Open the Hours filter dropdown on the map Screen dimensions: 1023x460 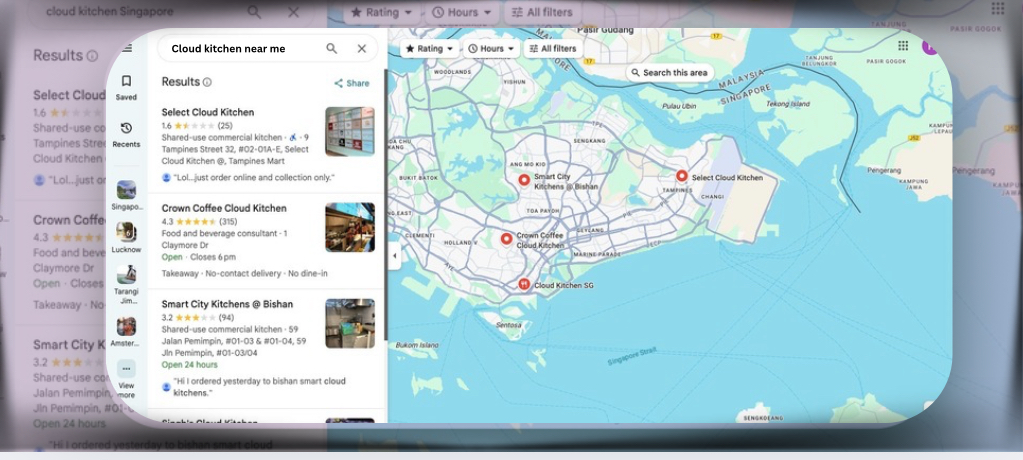(491, 48)
